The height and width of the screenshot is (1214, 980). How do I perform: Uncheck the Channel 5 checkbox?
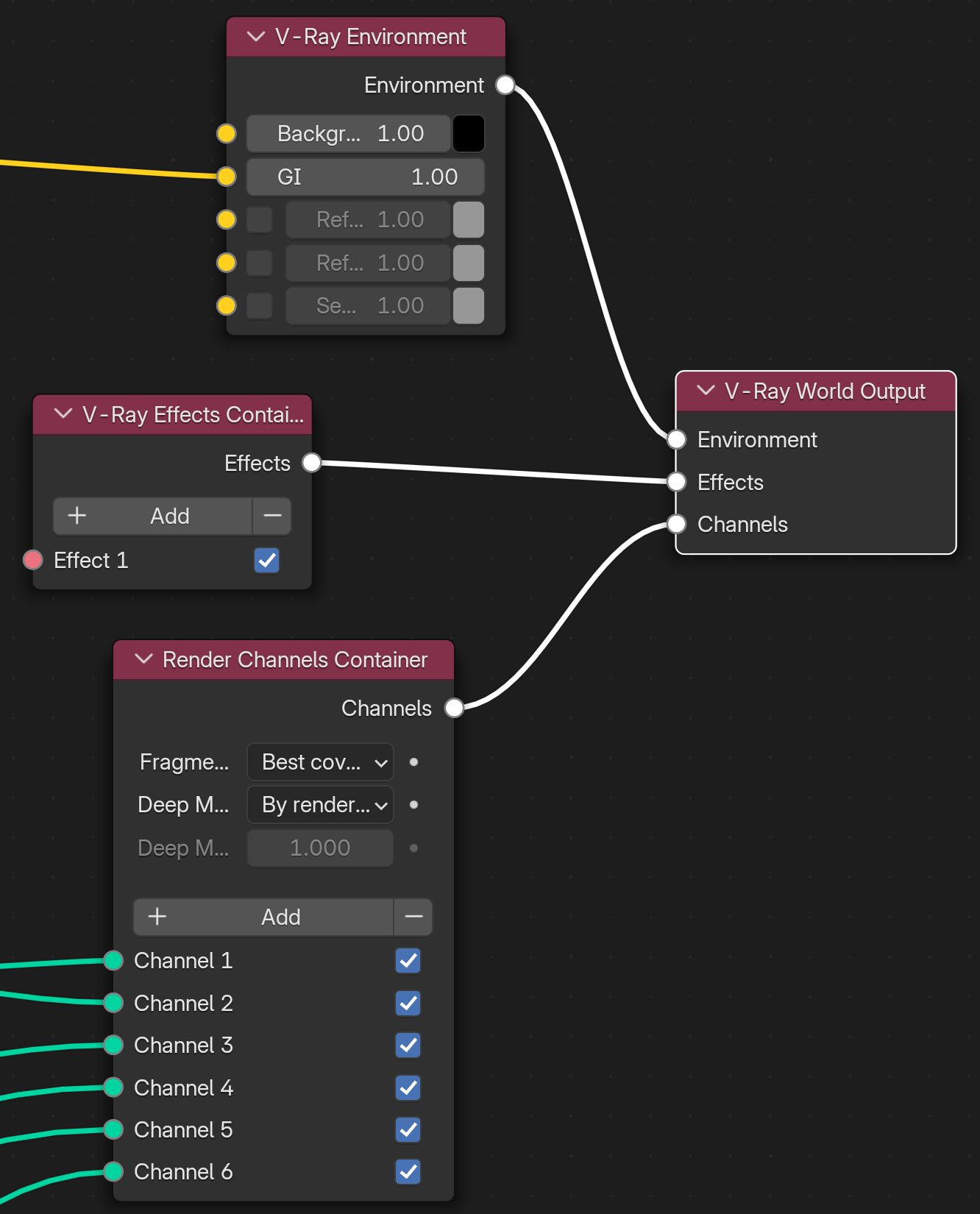(408, 1130)
